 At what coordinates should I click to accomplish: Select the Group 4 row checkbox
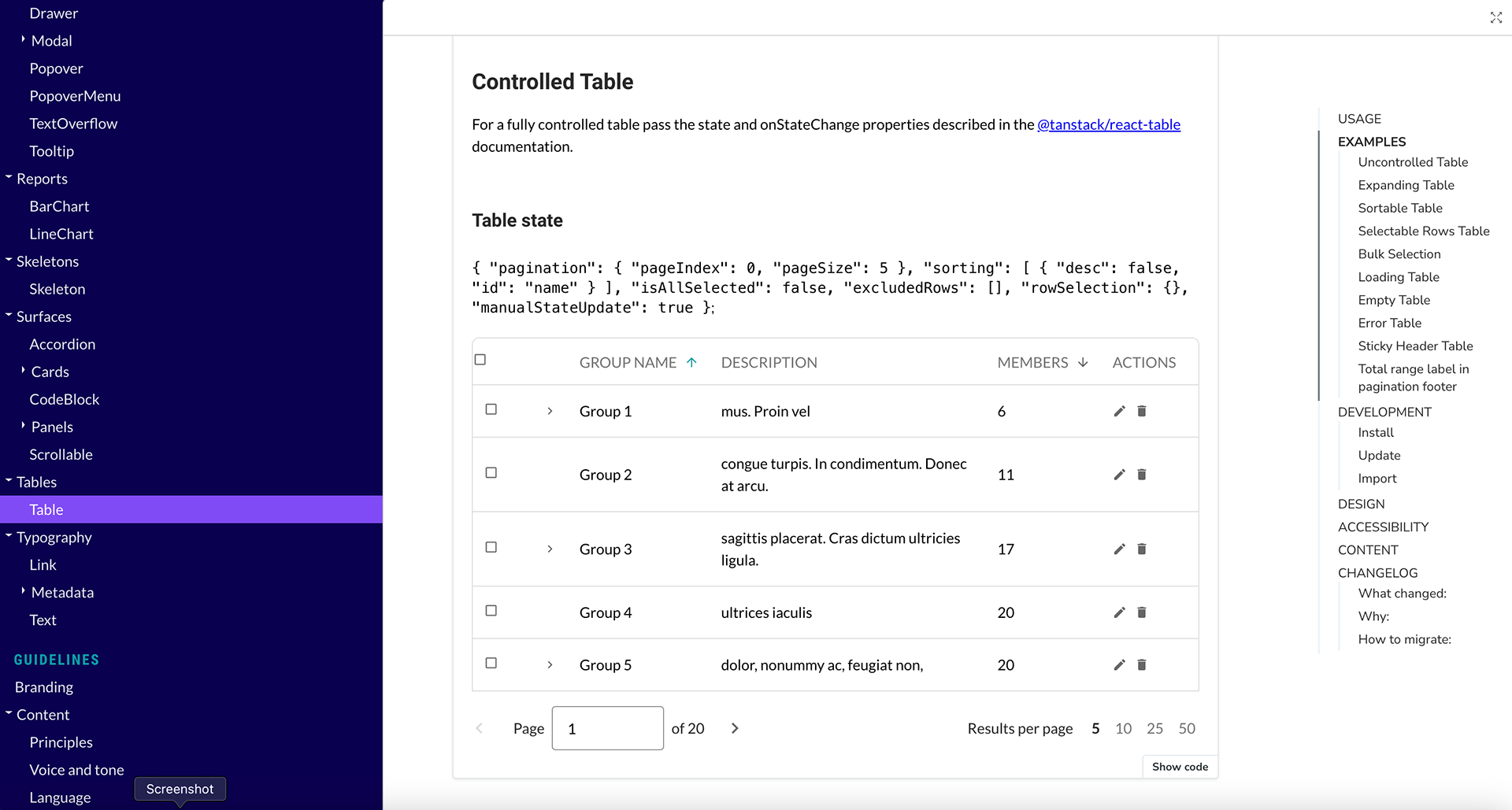491,611
